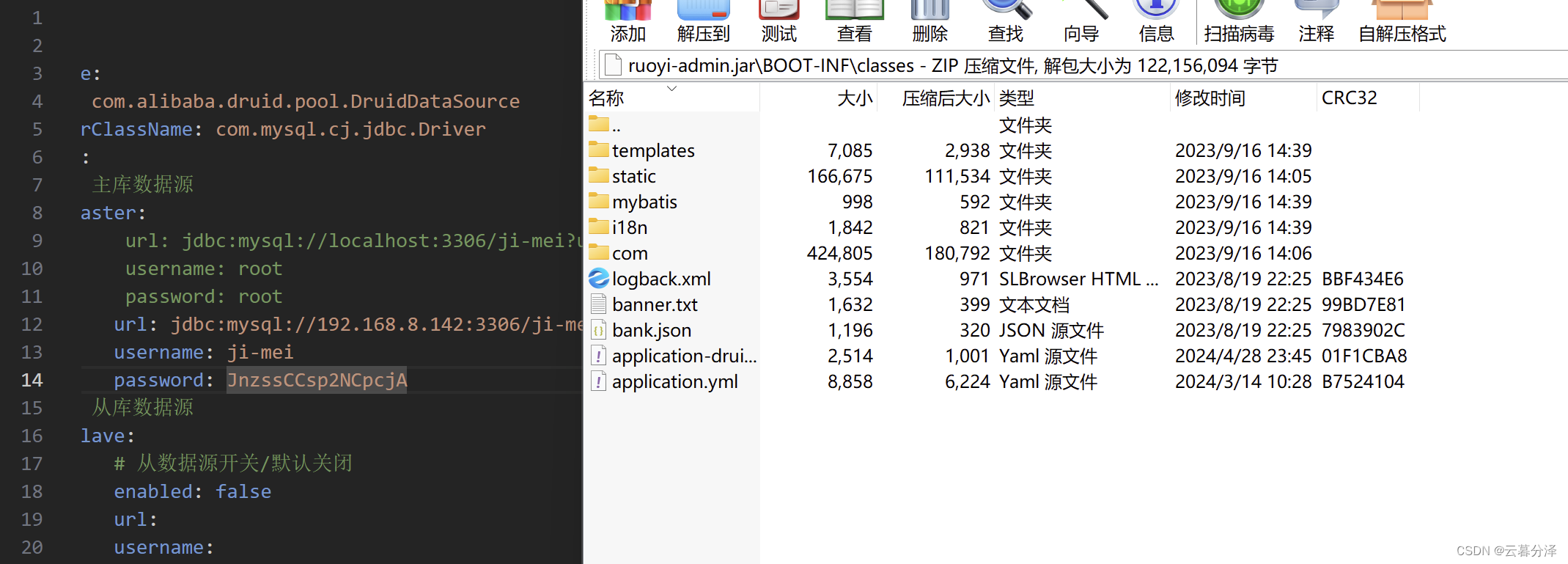Open the 向导 (Wizard) tool
1568x564 pixels.
[1081, 21]
